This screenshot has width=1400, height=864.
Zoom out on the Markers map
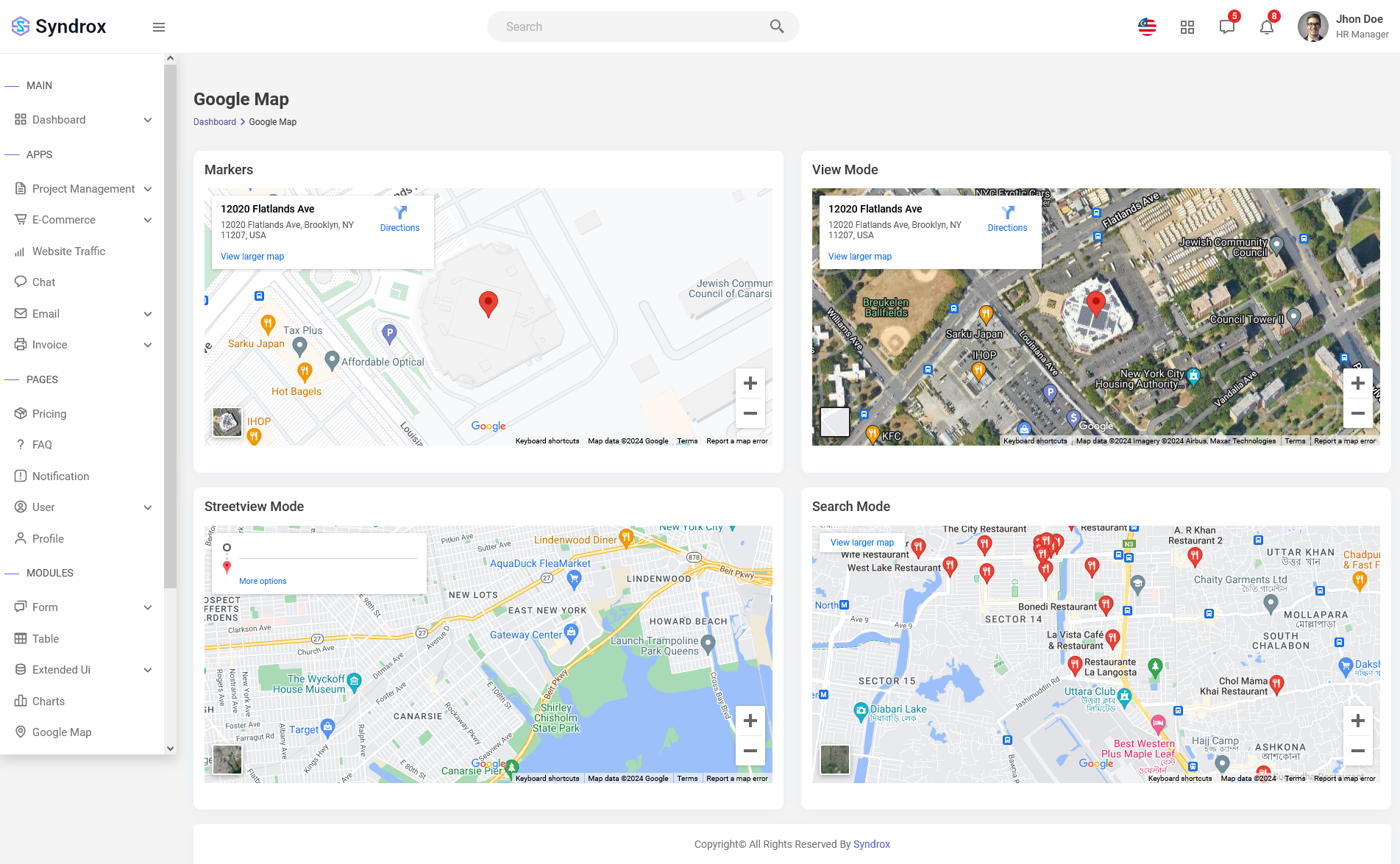pyautogui.click(x=750, y=413)
